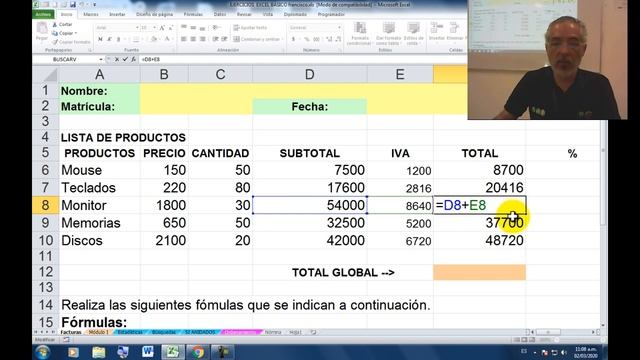Customize the quick access toolbar dropdown
This screenshot has height=360, width=640.
(x=95, y=4)
